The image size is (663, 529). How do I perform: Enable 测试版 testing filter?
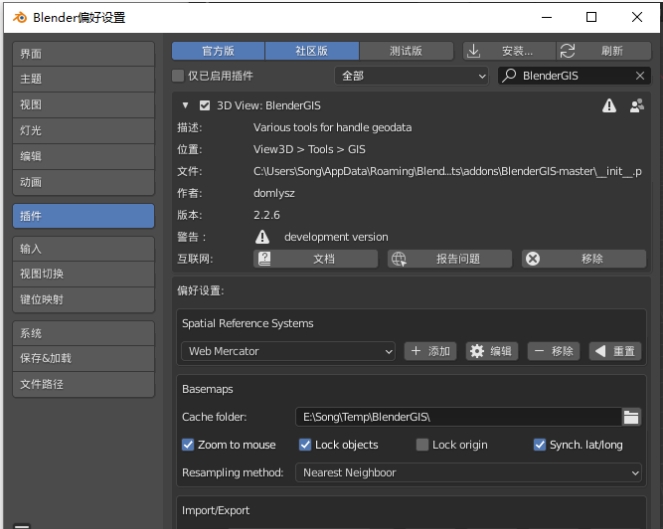tap(406, 51)
